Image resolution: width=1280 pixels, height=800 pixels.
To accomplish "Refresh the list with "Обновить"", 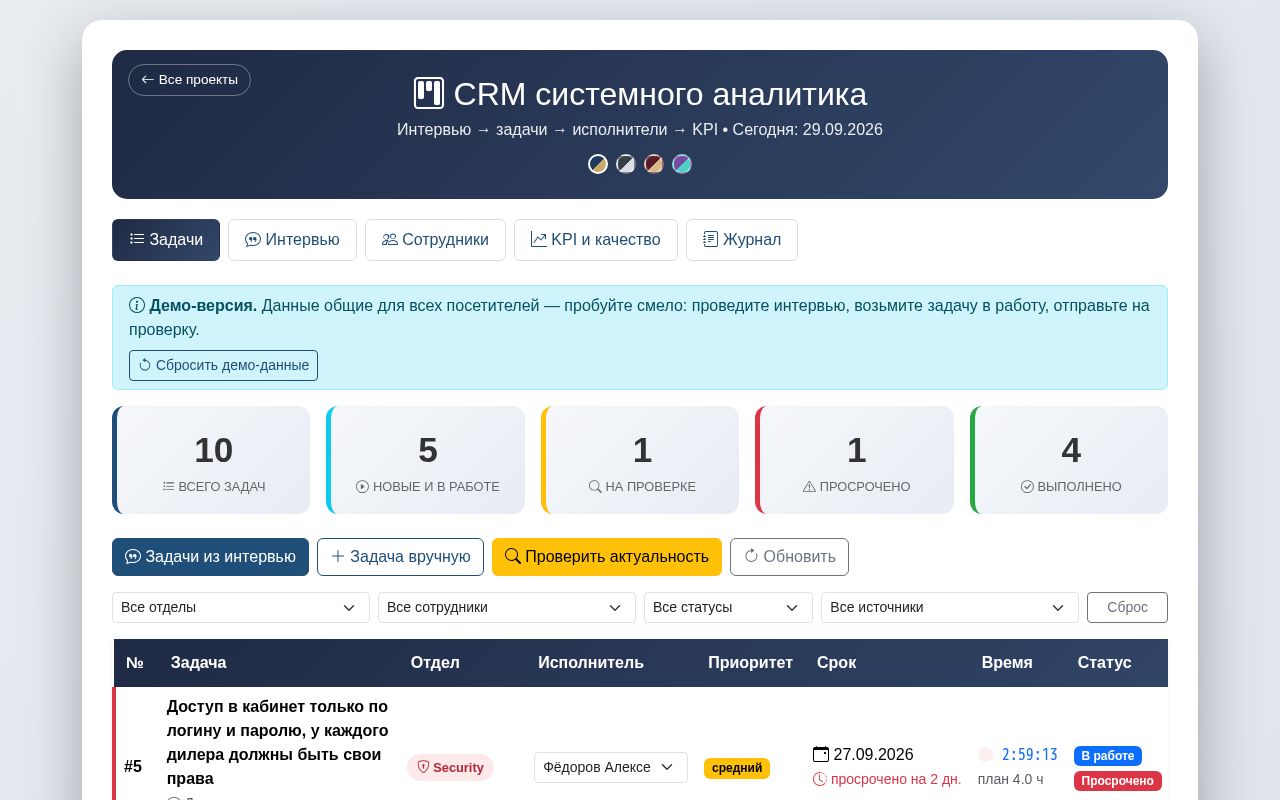I will click(x=789, y=557).
